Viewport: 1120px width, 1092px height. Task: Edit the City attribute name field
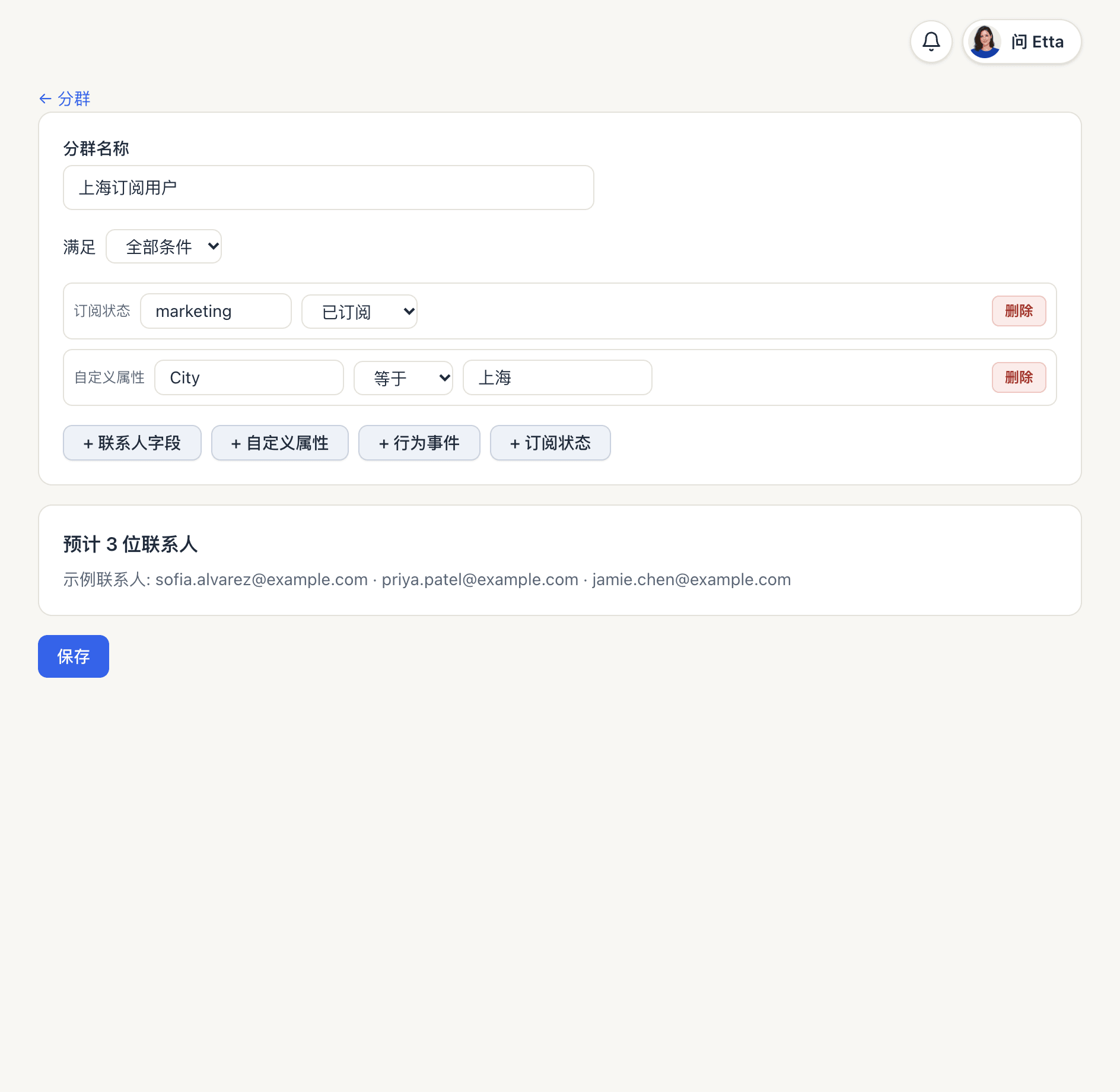249,377
